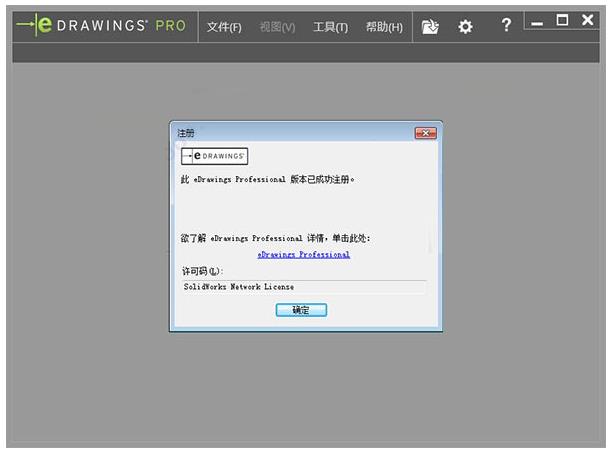Open the 帮助(H) menu
Viewport: 612px width, 453px height.
384,27
